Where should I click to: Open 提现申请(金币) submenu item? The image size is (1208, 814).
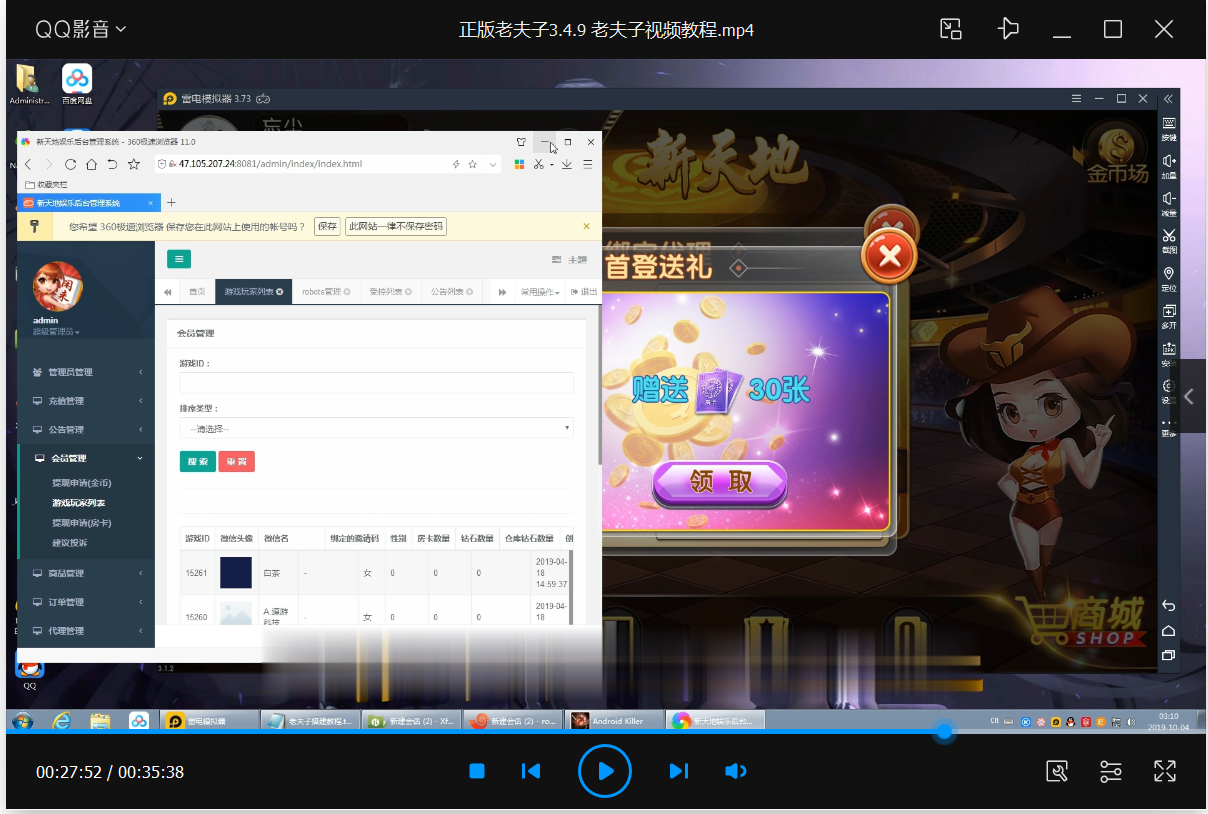[x=82, y=483]
